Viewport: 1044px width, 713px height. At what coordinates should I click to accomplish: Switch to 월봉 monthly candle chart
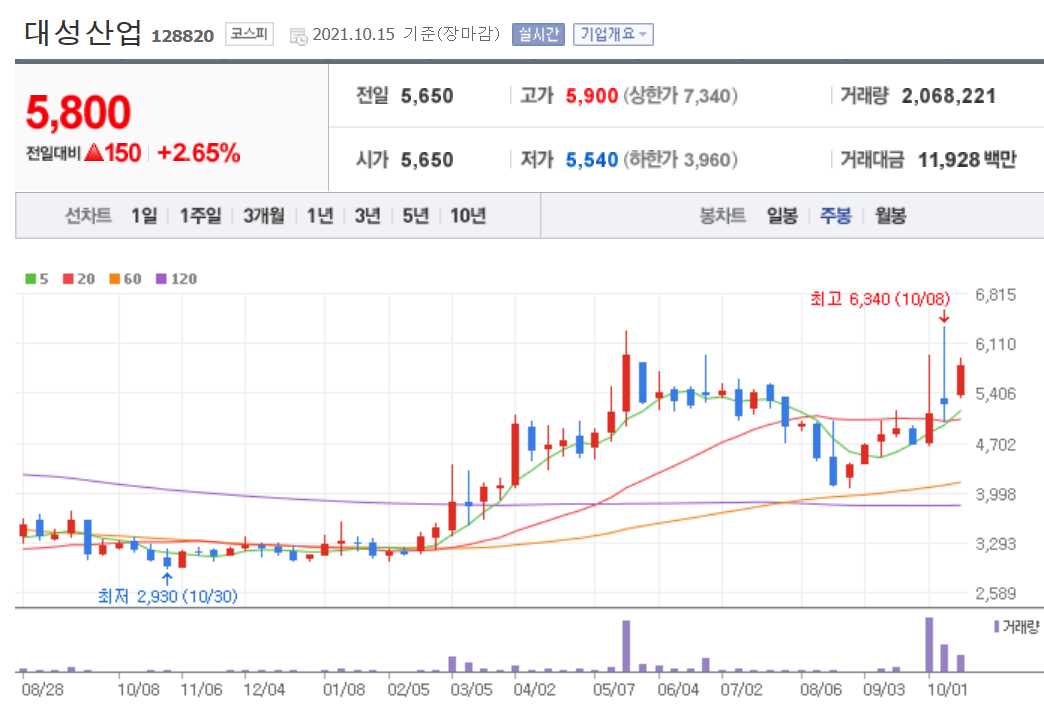point(890,216)
